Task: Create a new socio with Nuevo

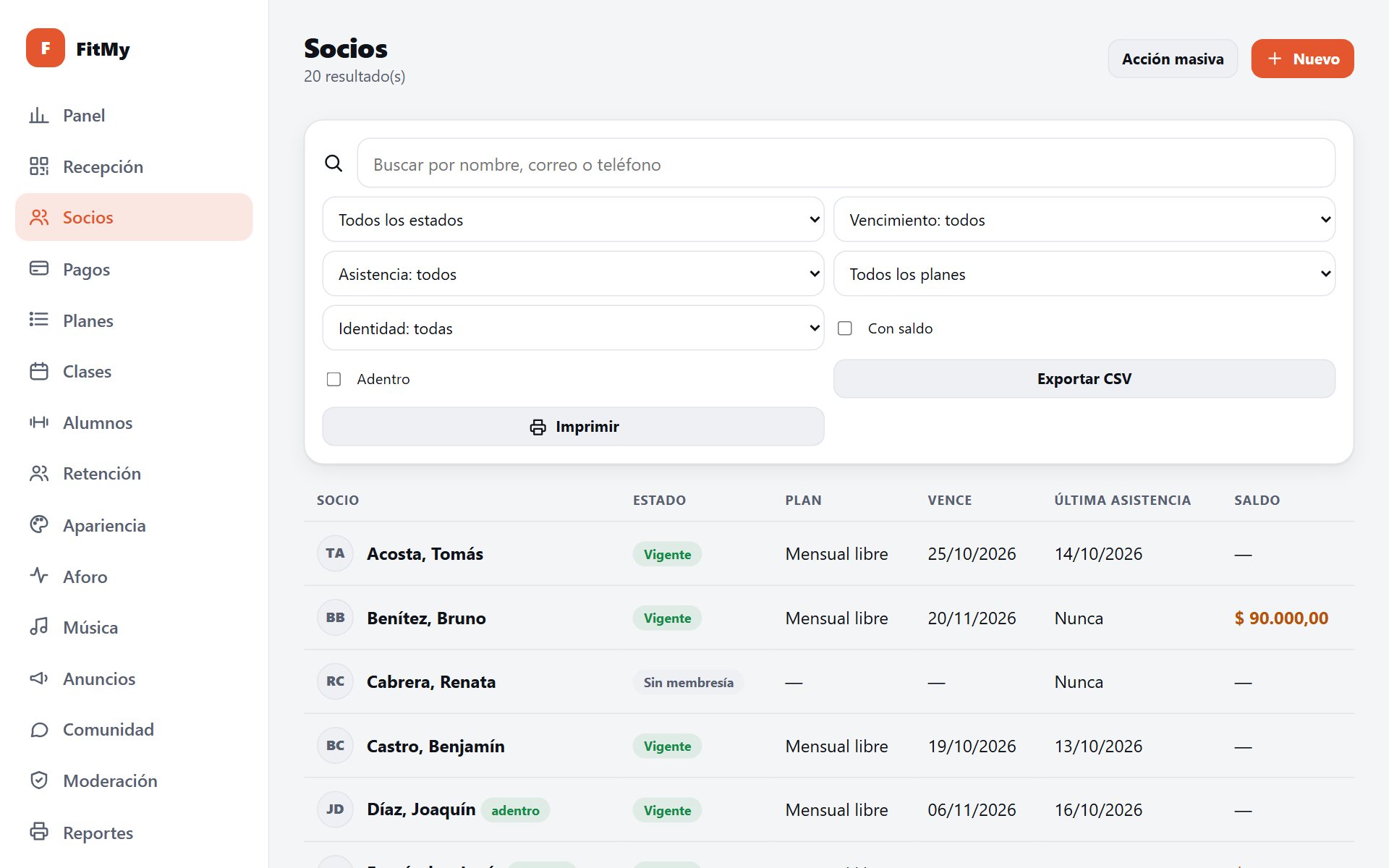Action: (x=1302, y=59)
